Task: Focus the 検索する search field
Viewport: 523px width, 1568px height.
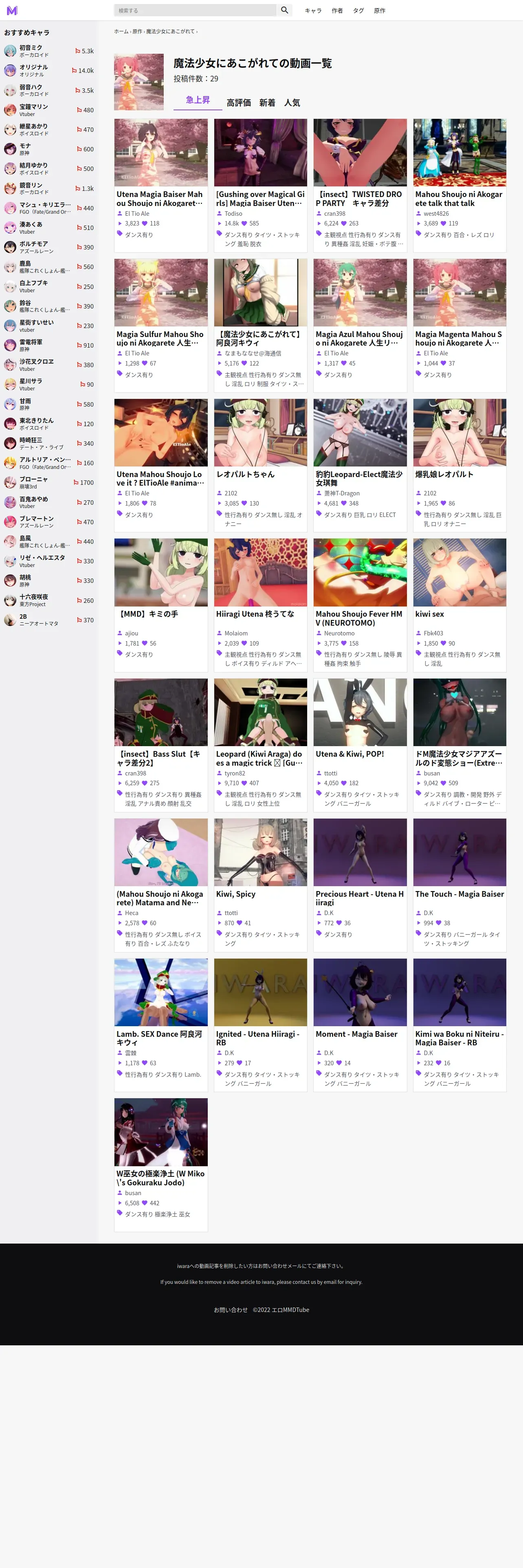Action: coord(195,10)
